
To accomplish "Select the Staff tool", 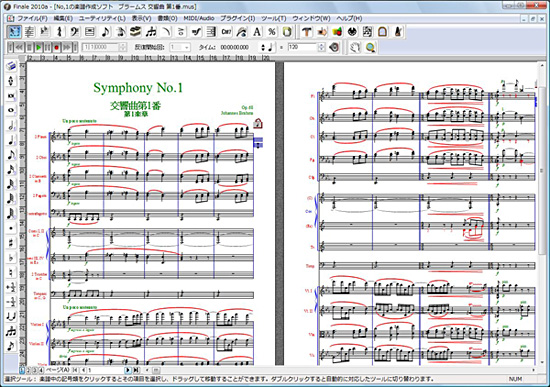I will [x=29, y=32].
